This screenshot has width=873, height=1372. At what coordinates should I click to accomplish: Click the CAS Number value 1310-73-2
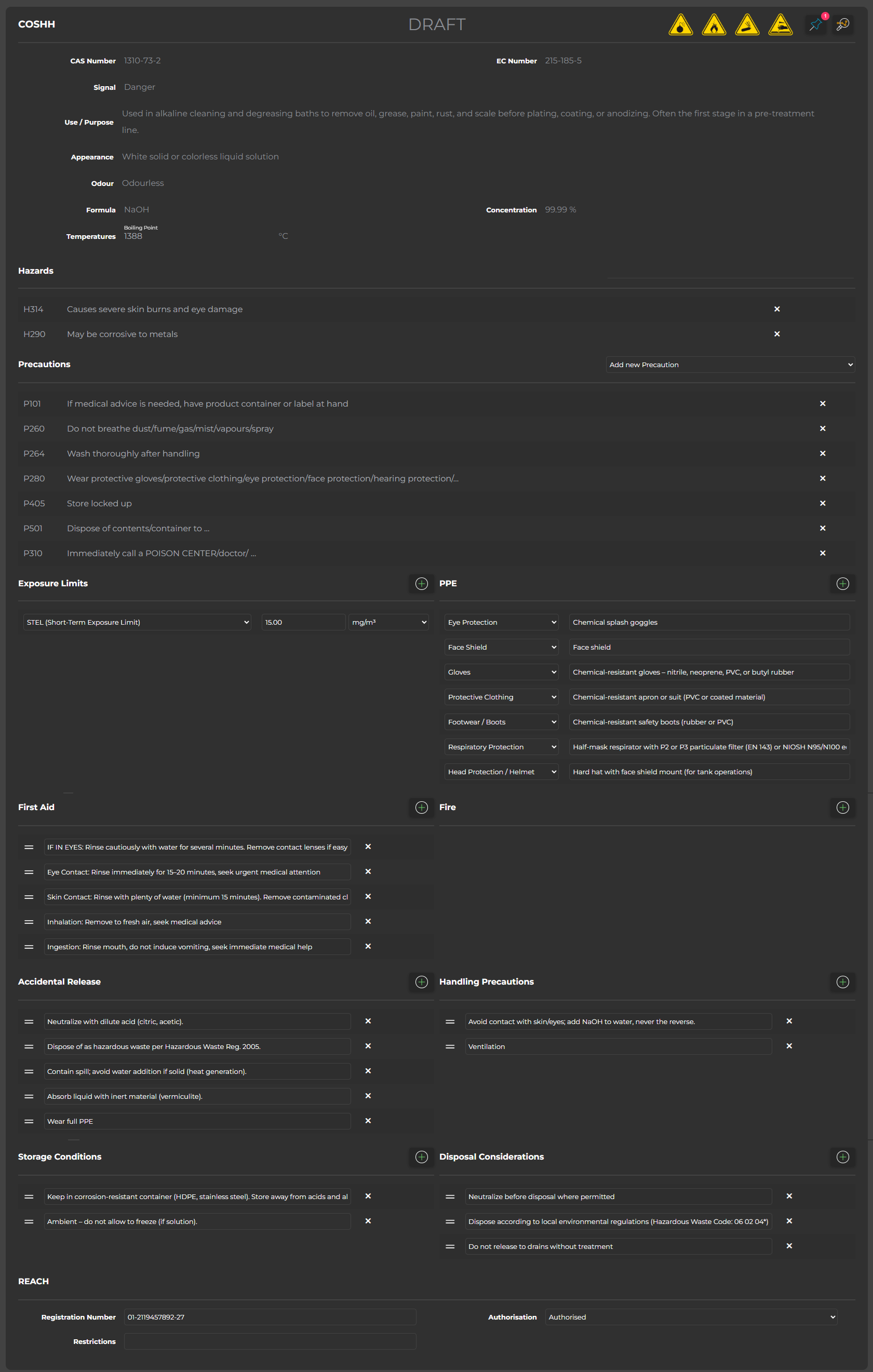pyautogui.click(x=142, y=61)
